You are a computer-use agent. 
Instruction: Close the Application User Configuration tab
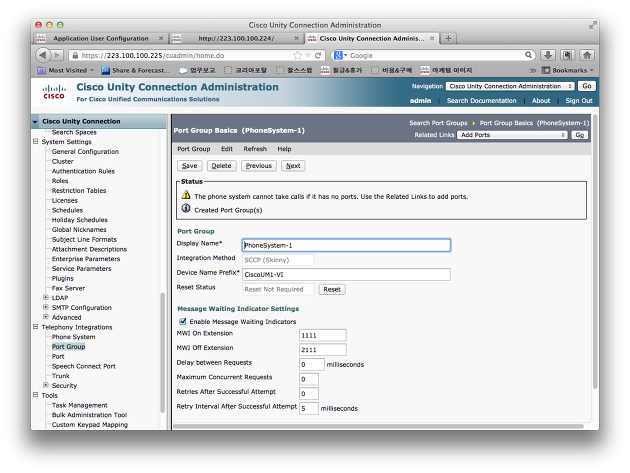pyautogui.click(x=161, y=39)
